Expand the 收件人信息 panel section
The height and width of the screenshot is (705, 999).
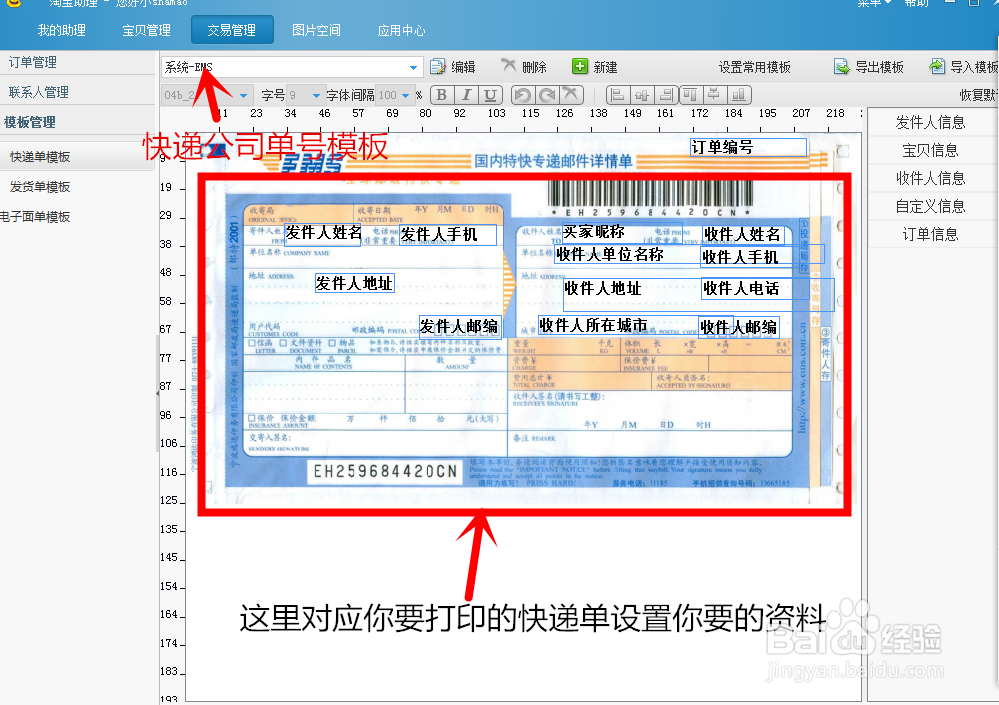click(930, 178)
